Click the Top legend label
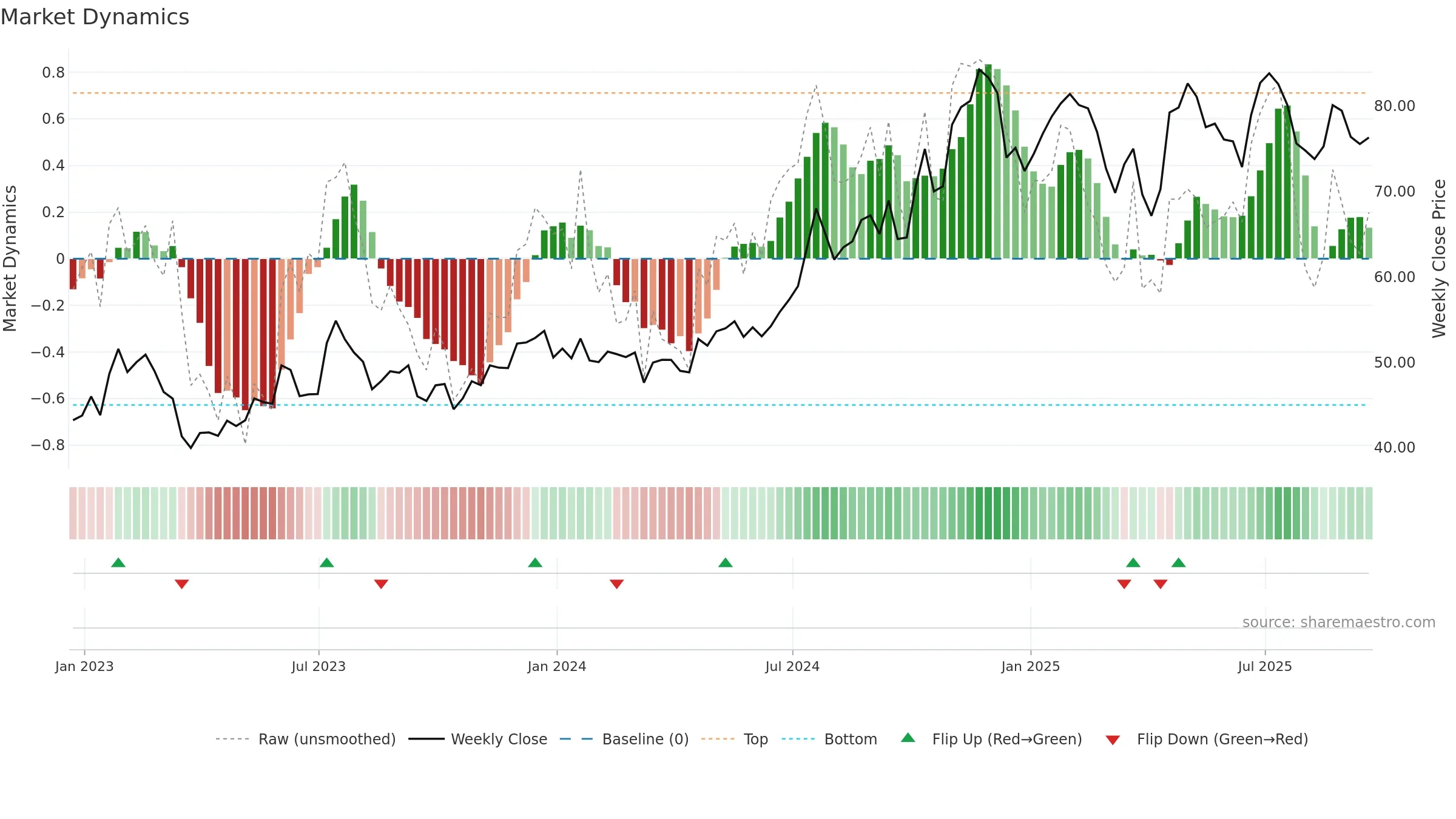Viewport: 1456px width, 819px height. coord(756,739)
